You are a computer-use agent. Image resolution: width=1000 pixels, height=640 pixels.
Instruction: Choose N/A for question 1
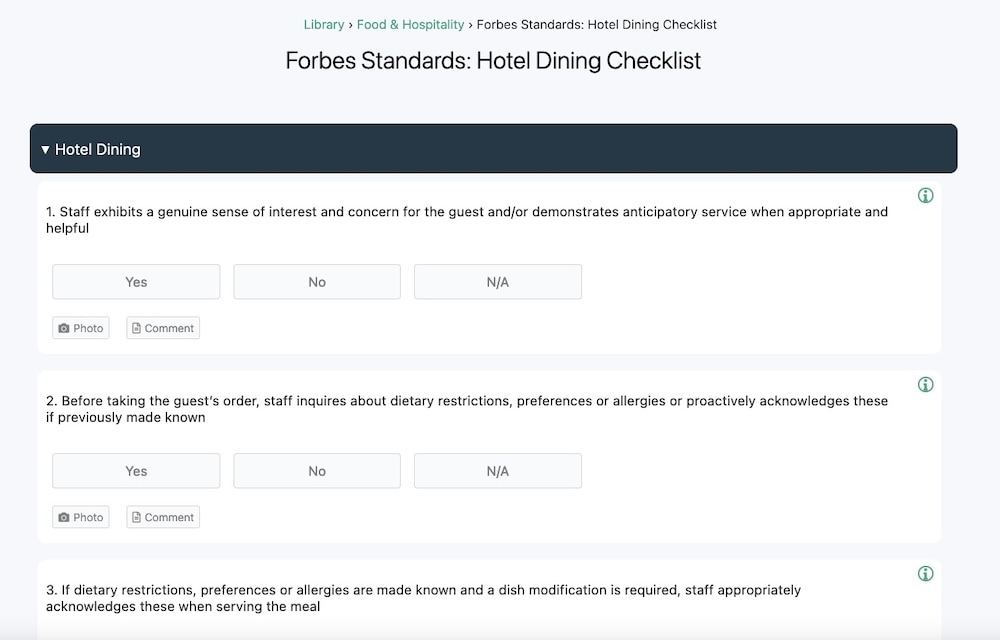pyautogui.click(x=497, y=281)
